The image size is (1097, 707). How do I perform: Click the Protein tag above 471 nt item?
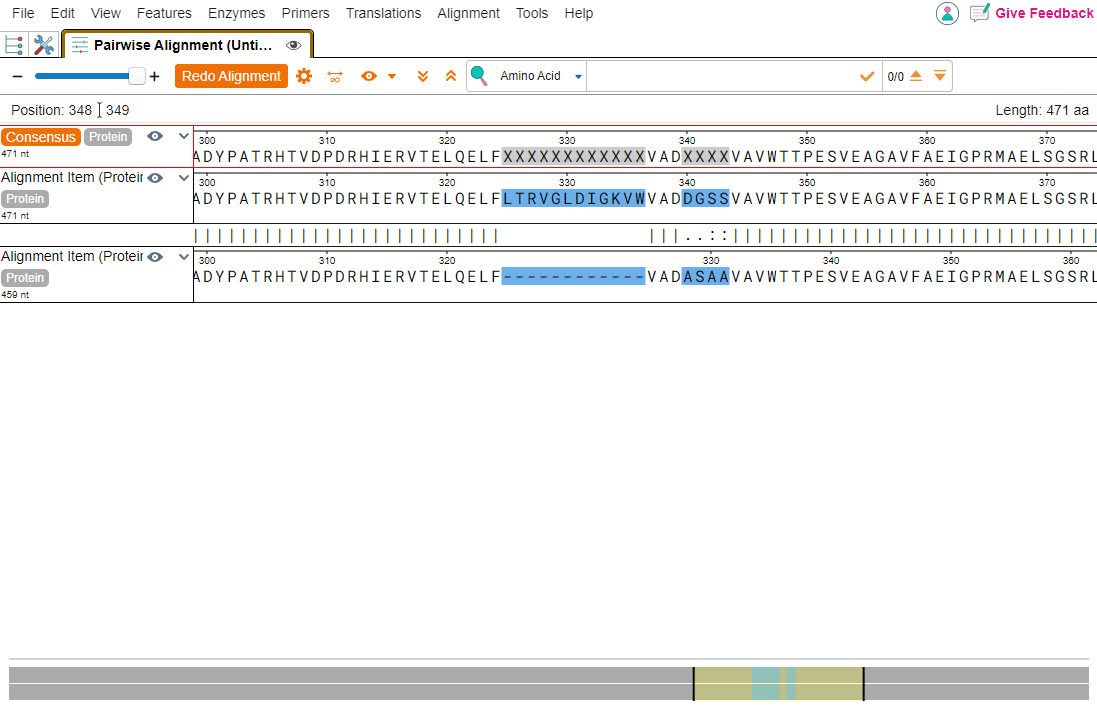pyautogui.click(x=25, y=199)
